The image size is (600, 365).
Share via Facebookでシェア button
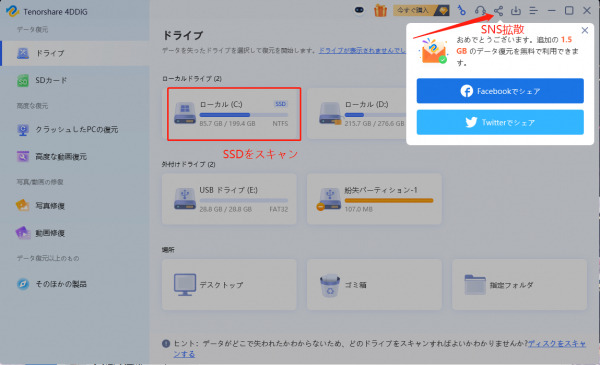click(x=500, y=91)
